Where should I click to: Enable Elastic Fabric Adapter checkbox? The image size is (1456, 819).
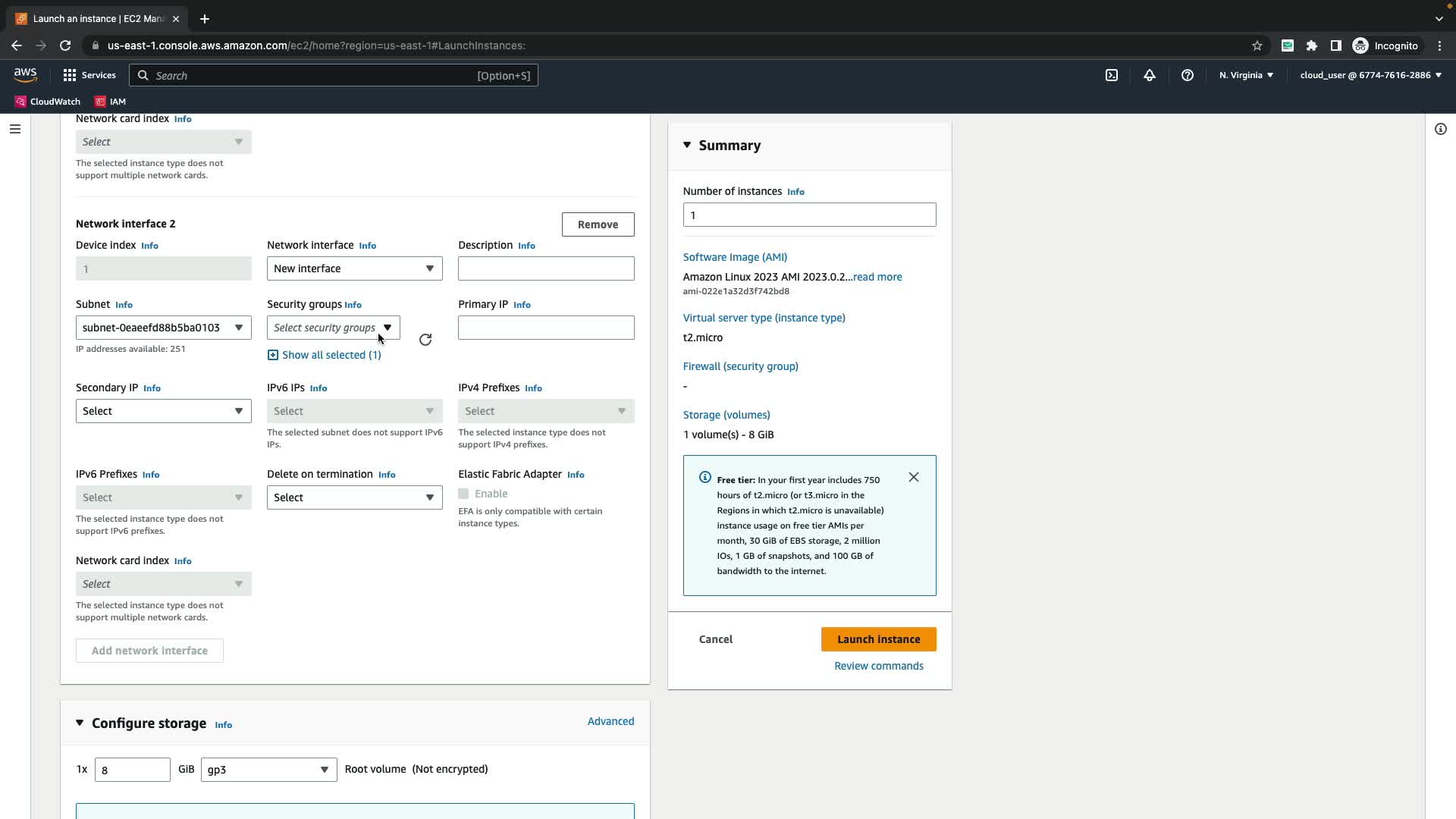(463, 494)
